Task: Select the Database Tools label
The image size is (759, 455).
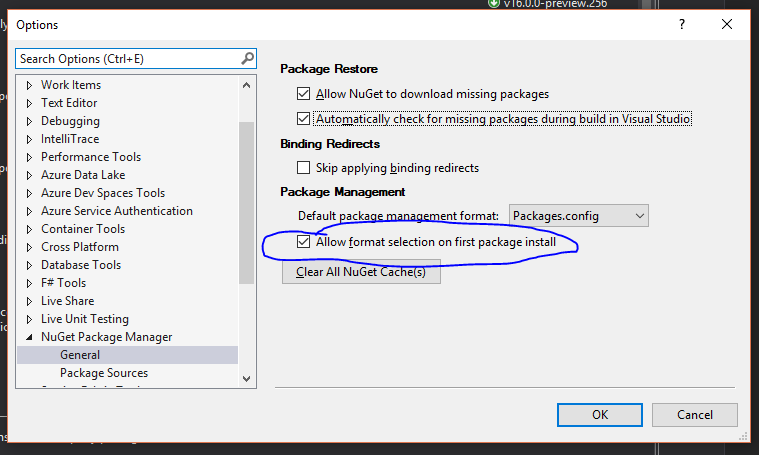Action: click(81, 265)
